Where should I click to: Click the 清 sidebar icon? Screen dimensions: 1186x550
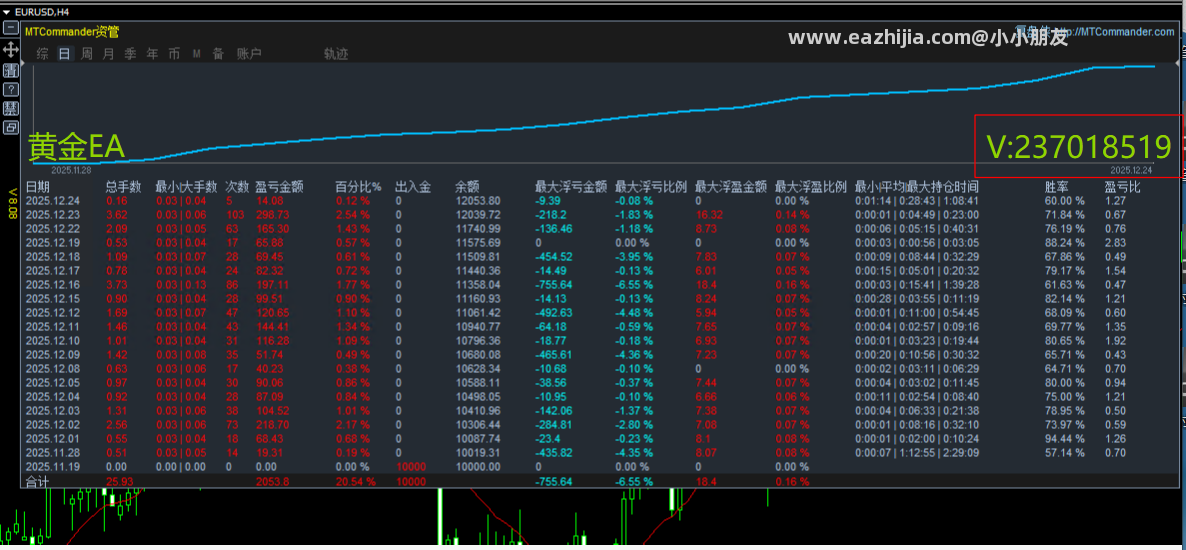pyautogui.click(x=11, y=70)
